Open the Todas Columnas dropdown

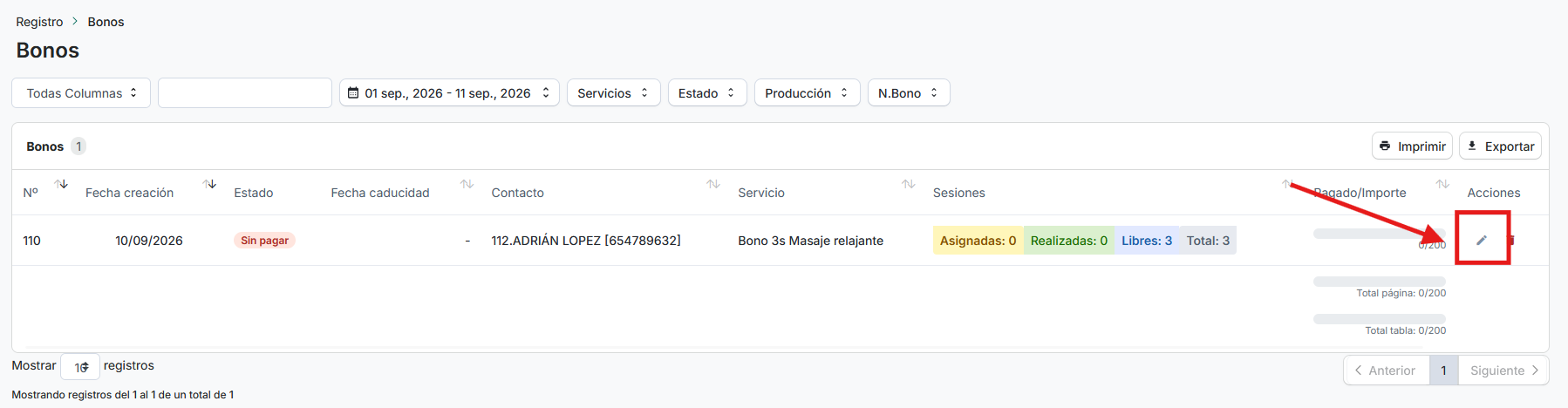click(81, 92)
